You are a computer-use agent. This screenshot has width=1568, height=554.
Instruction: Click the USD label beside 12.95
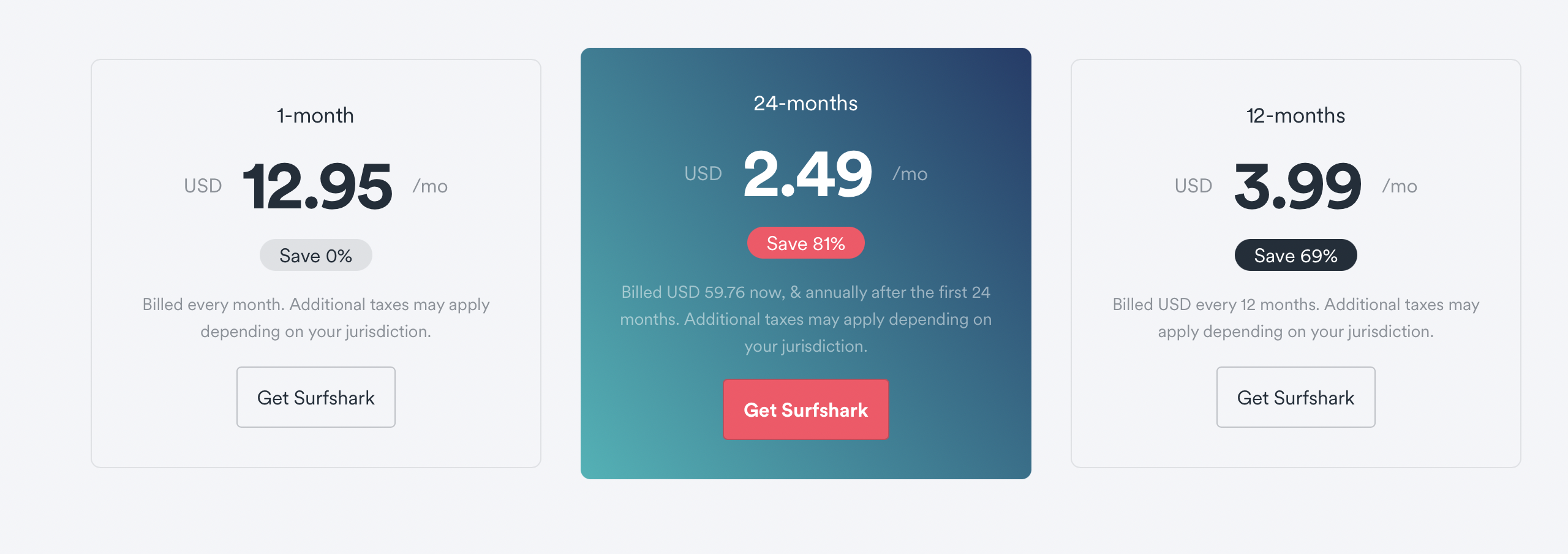click(203, 186)
